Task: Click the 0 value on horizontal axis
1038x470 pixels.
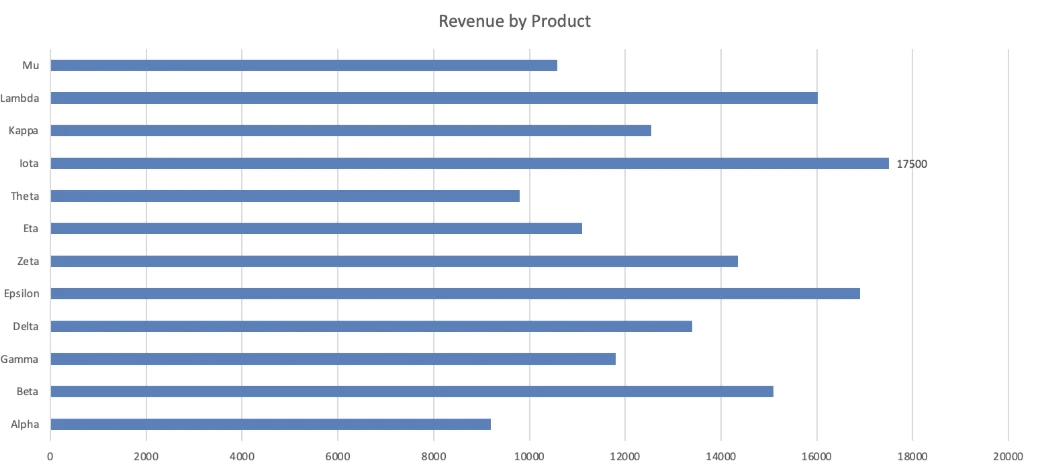Action: coord(50,455)
